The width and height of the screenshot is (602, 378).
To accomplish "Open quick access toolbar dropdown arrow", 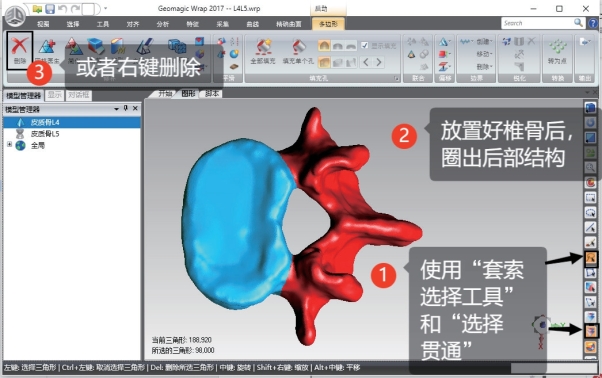I will pos(106,8).
